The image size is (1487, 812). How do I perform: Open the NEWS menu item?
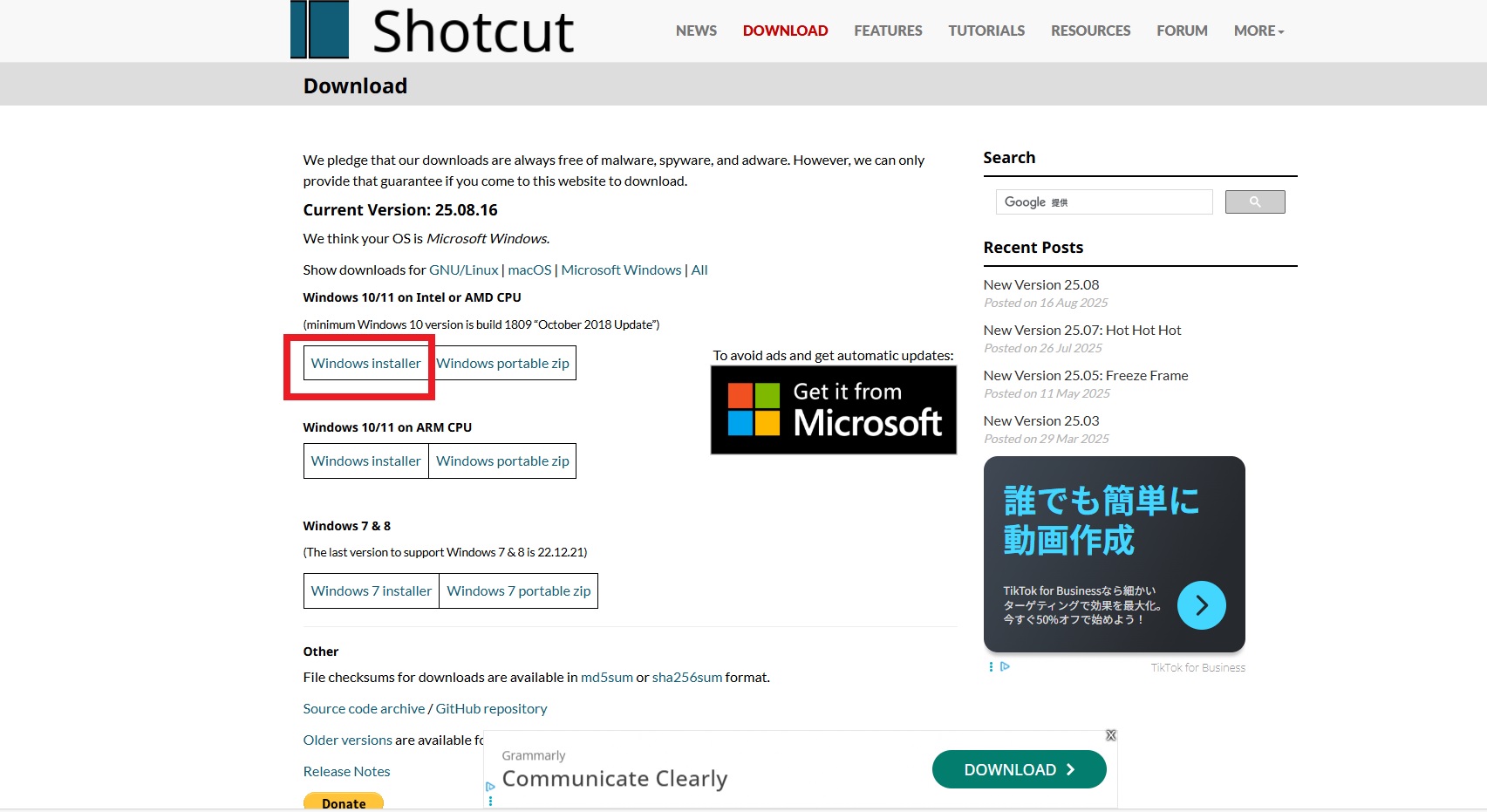[x=696, y=31]
